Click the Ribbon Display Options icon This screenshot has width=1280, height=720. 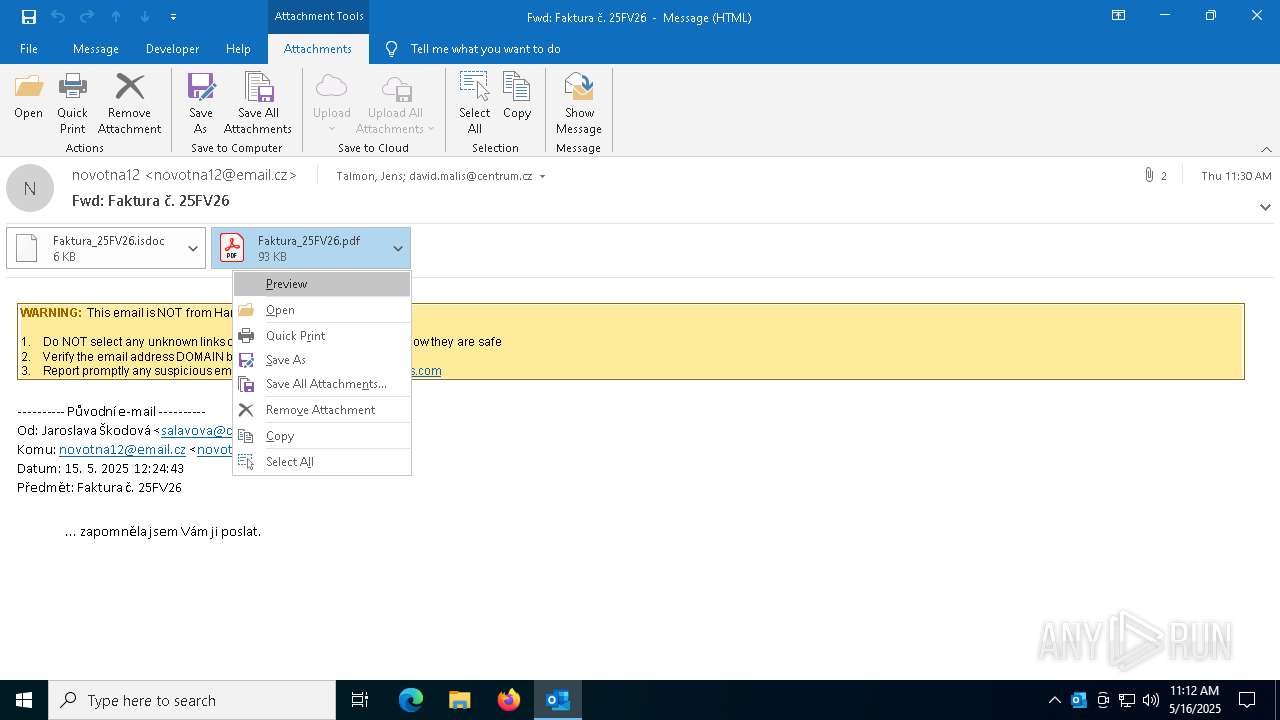(x=1118, y=16)
